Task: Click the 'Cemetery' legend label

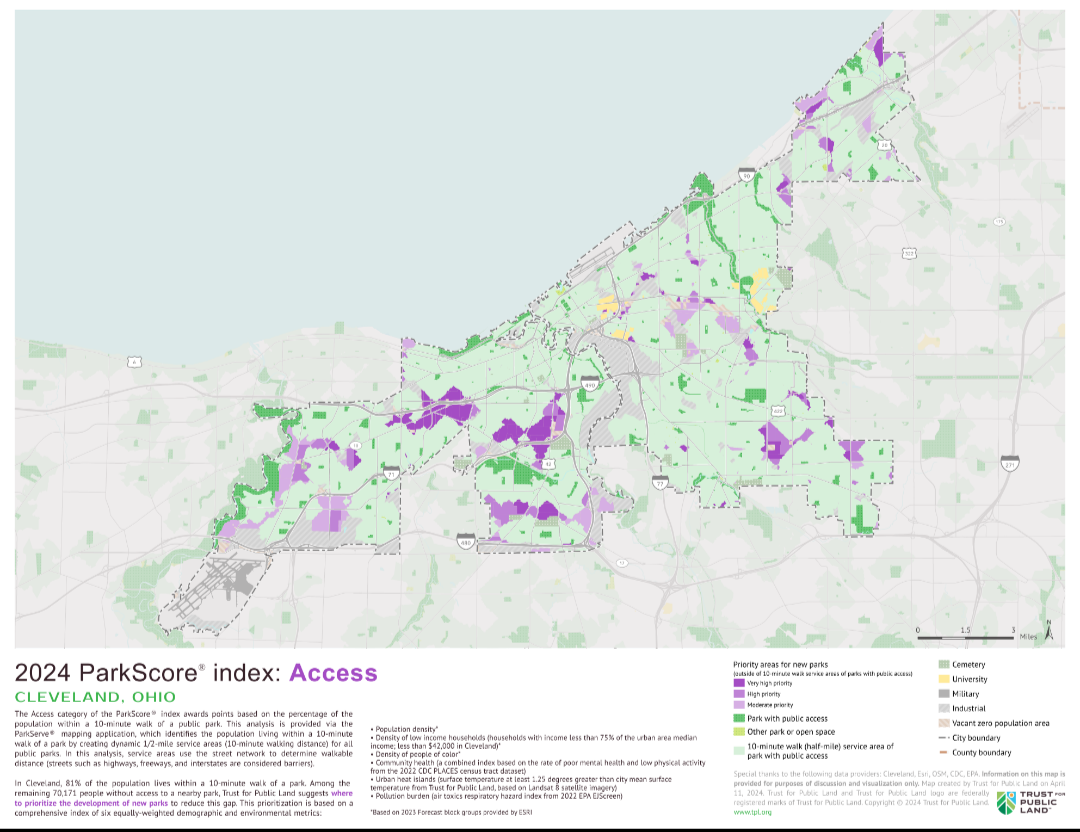Action: (x=968, y=665)
